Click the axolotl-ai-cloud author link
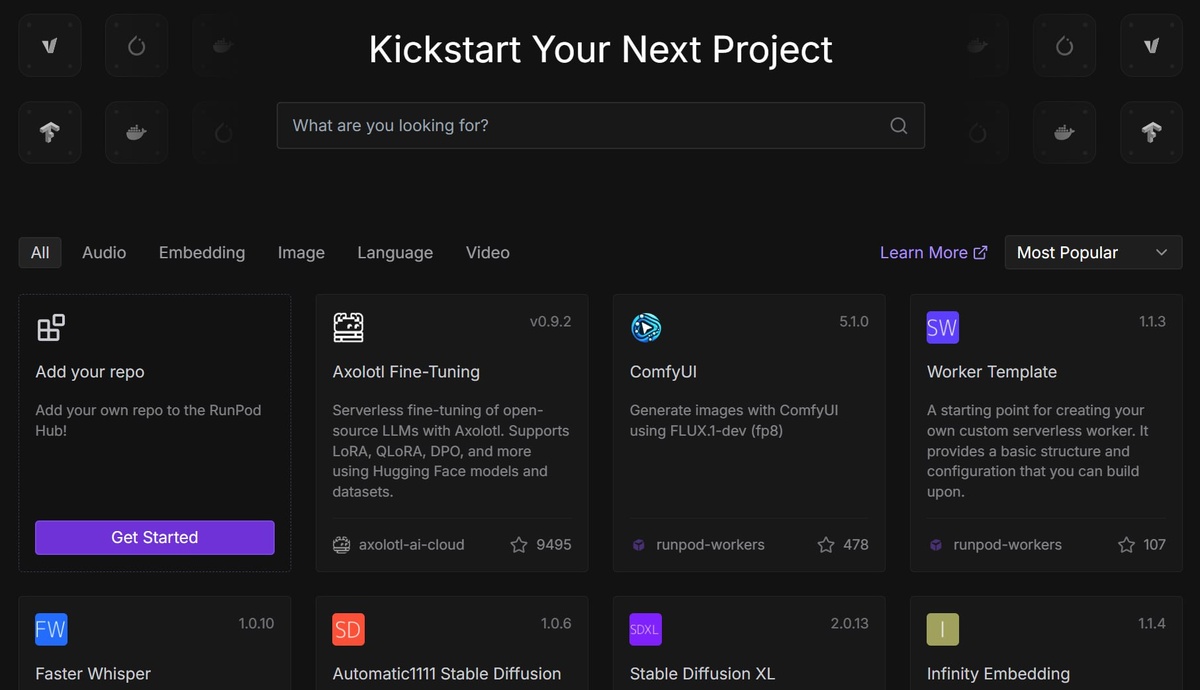This screenshot has width=1200, height=690. (411, 545)
